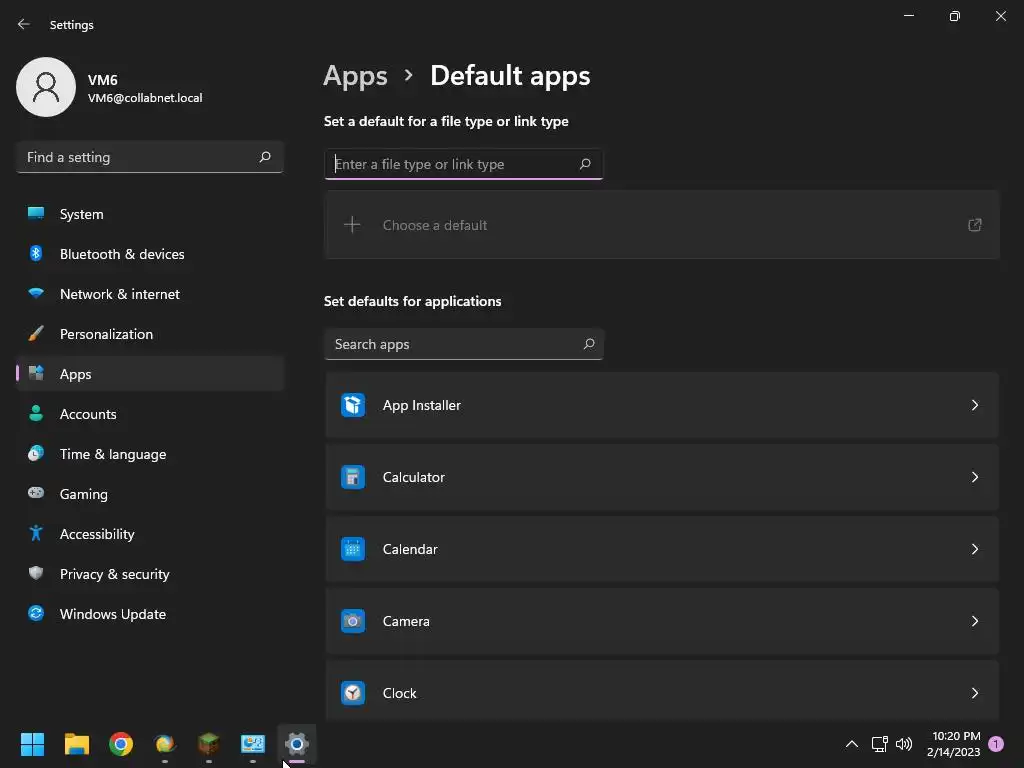Click the Search apps field
The image size is (1024, 768).
click(455, 344)
